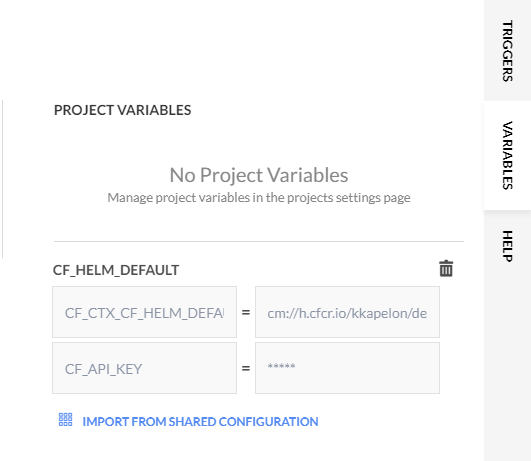Viewport: 531px width, 461px height.
Task: Click equals sign in CF_API_KEY row
Action: 246,368
